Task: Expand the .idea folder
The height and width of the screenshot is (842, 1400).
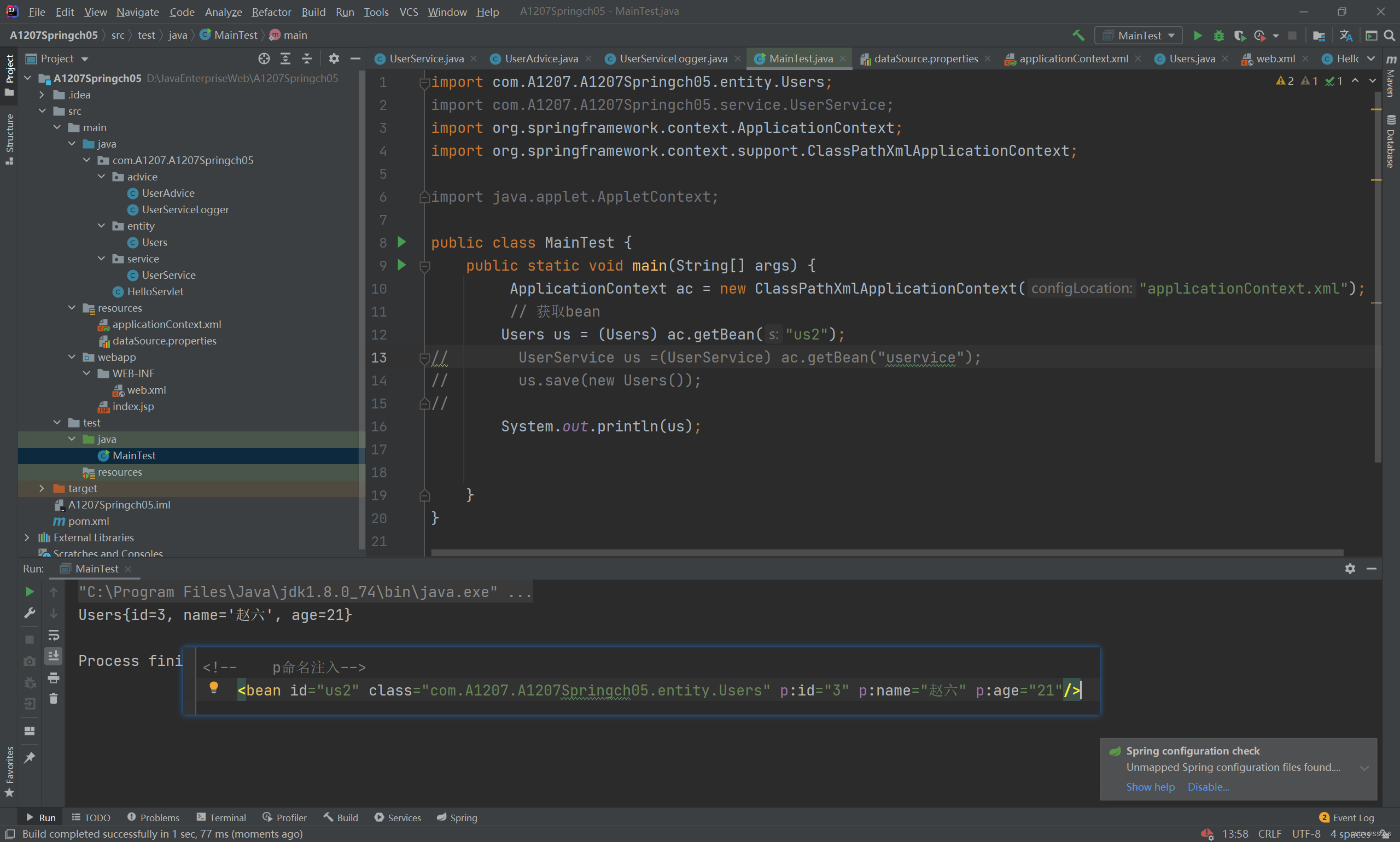Action: (x=42, y=95)
